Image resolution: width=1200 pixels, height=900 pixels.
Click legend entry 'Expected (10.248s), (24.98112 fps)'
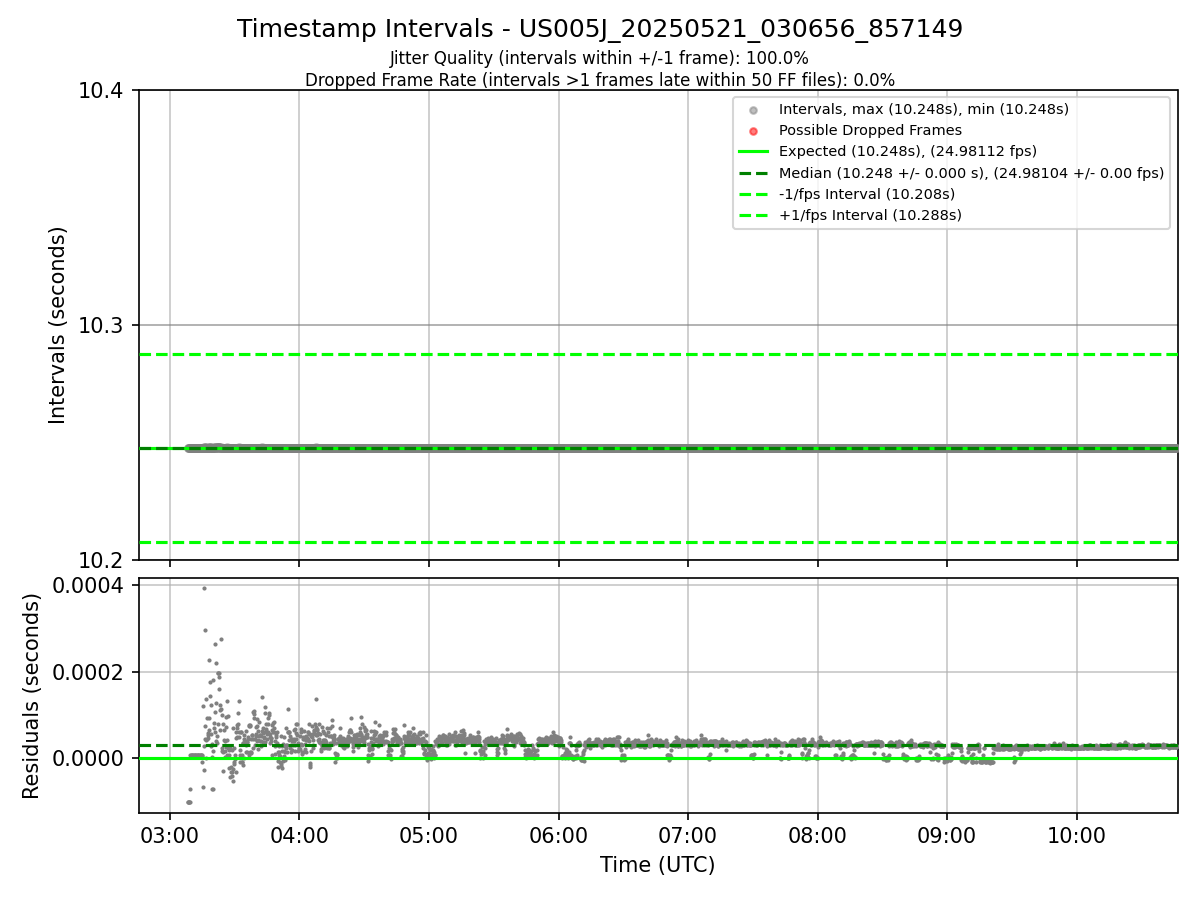coord(908,151)
